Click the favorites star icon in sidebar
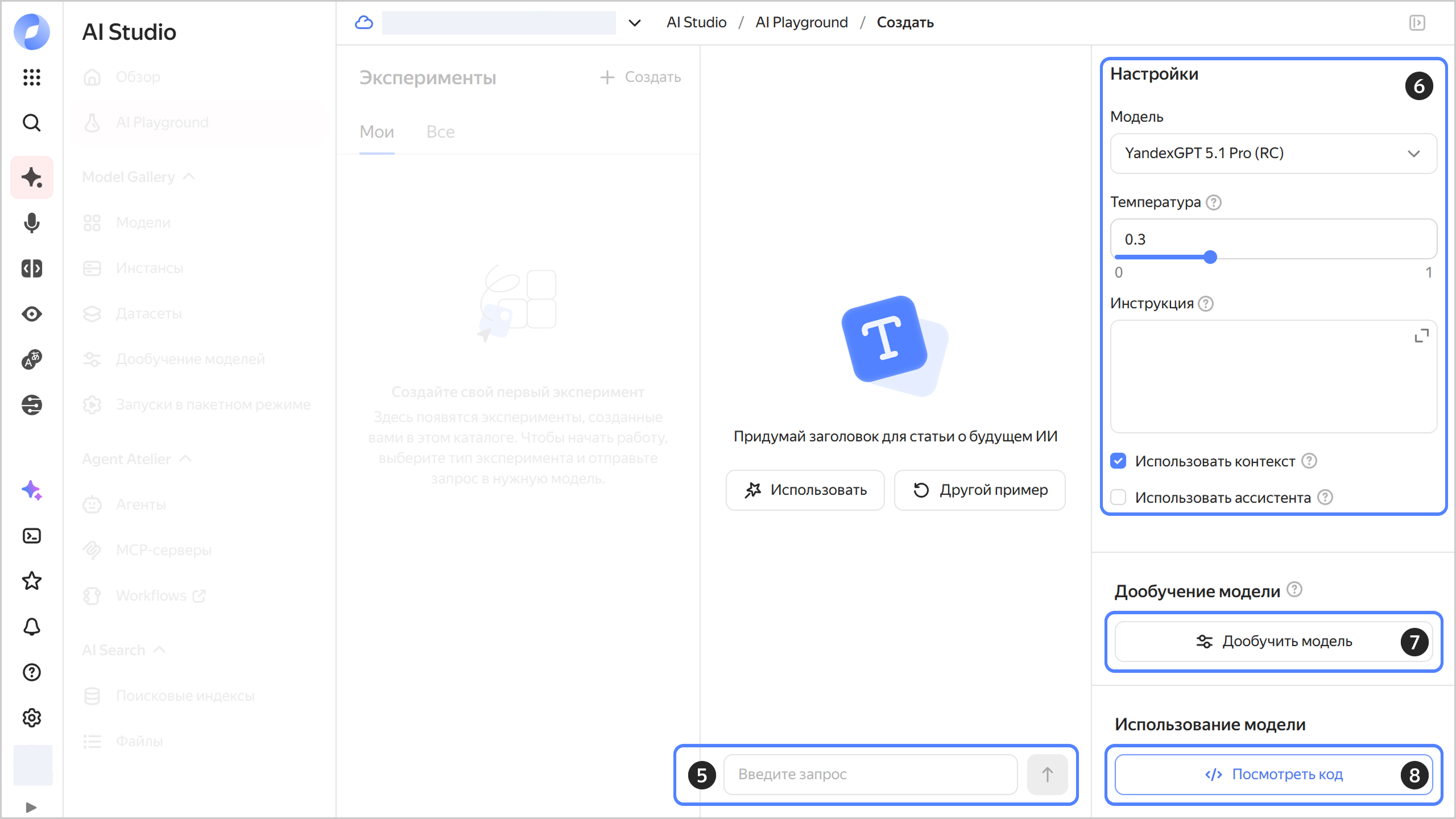The image size is (1456, 819). (x=32, y=581)
